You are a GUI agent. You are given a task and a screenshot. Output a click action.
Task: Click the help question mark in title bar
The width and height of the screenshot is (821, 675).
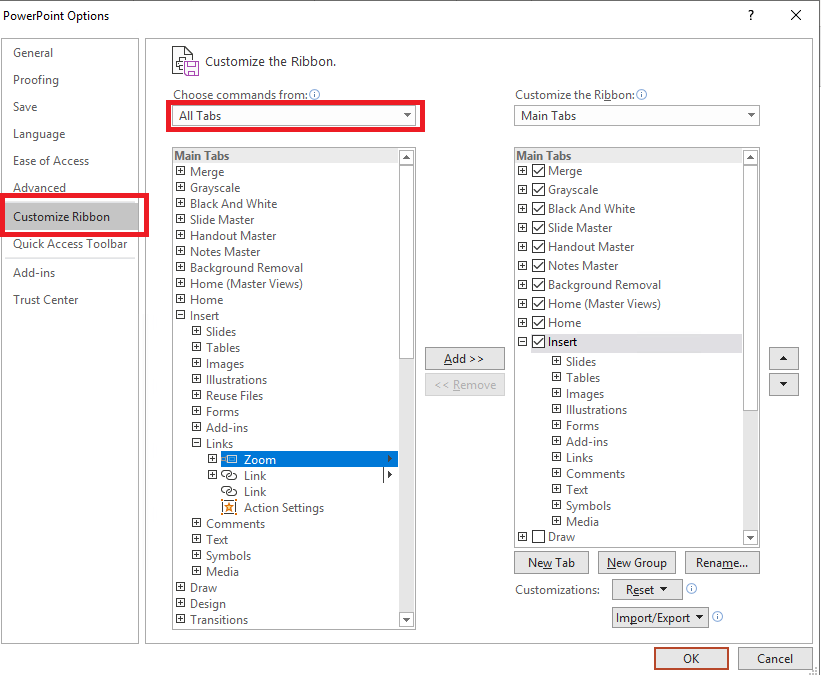tap(751, 15)
